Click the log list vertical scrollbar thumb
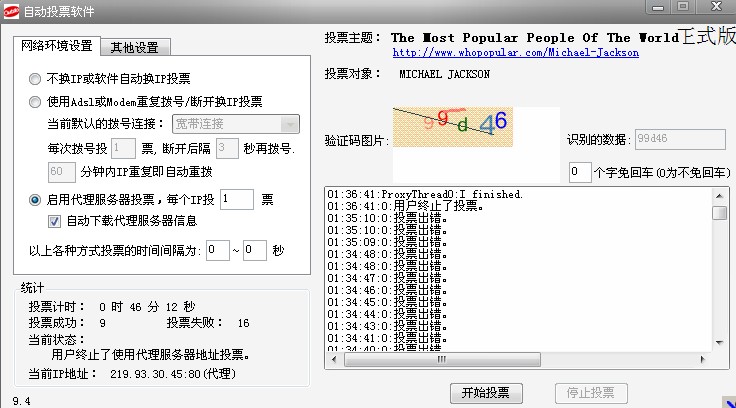Image resolution: width=736 pixels, height=408 pixels. coord(719,213)
